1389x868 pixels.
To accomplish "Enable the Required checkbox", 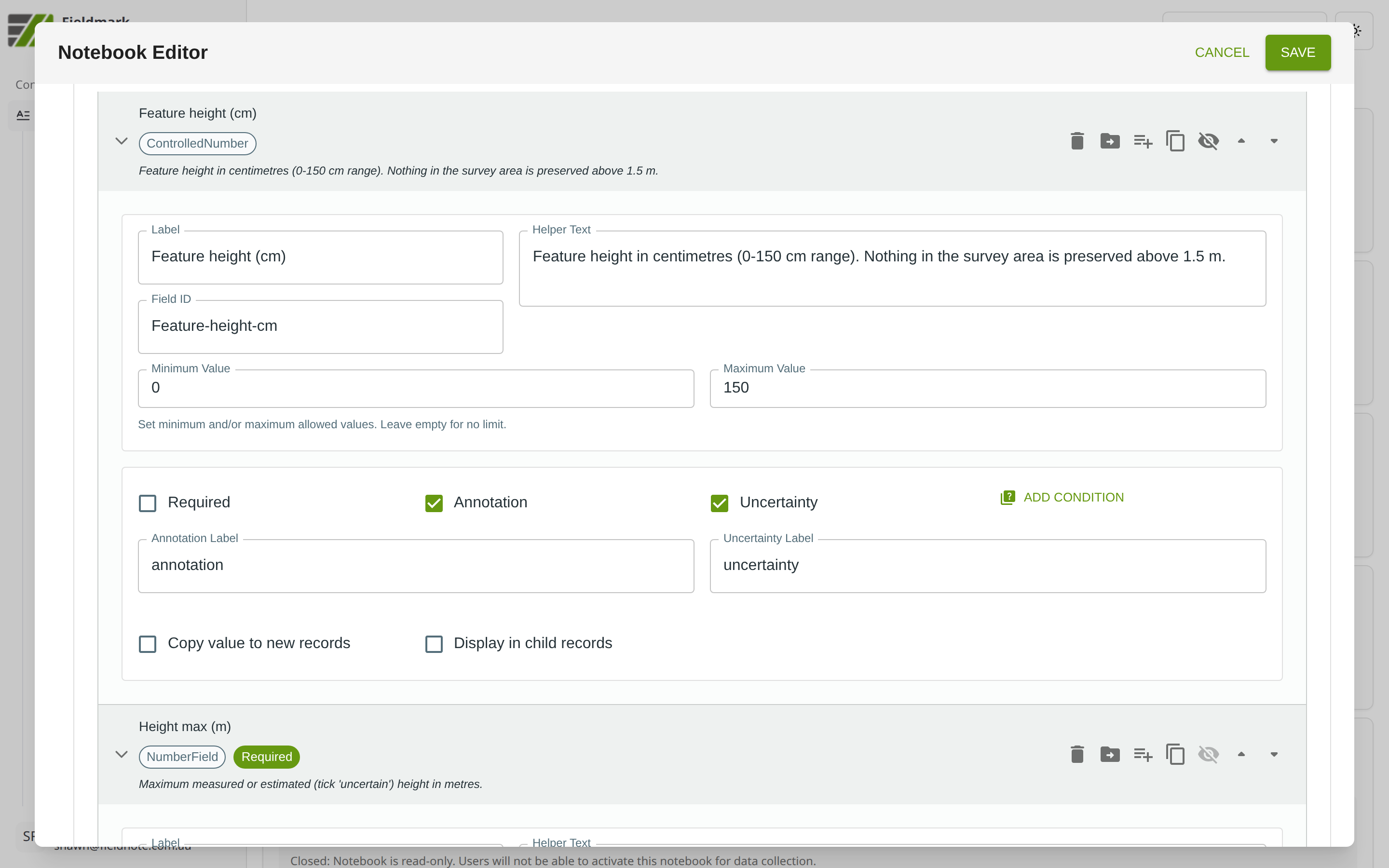I will 148,503.
